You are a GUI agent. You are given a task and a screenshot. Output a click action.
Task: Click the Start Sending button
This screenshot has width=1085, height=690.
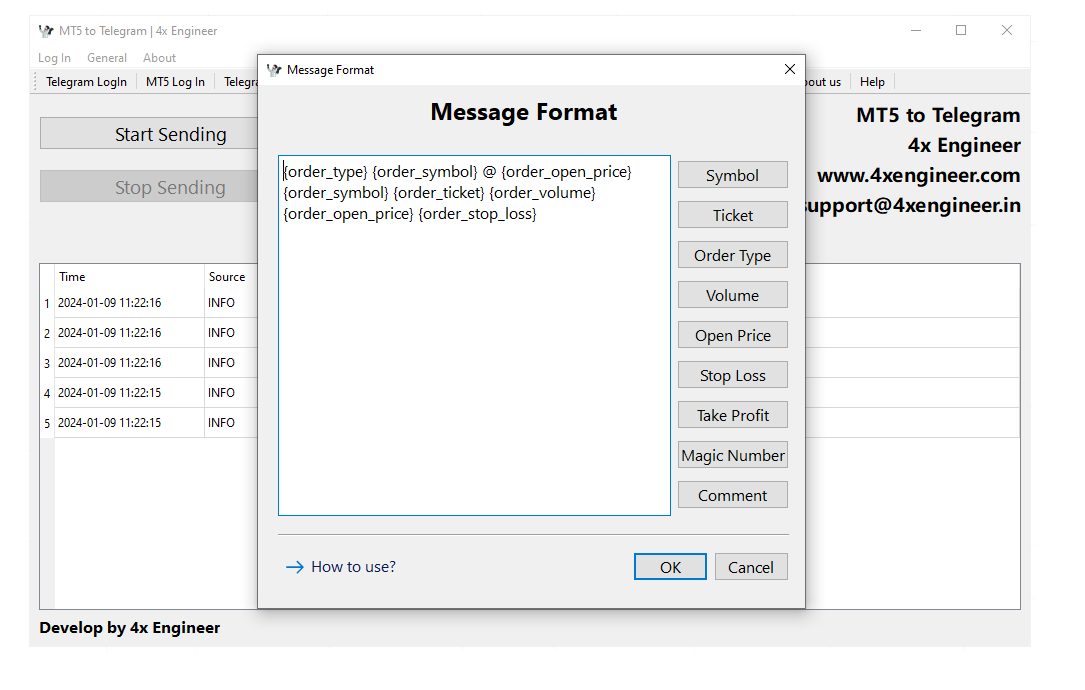[149, 134]
